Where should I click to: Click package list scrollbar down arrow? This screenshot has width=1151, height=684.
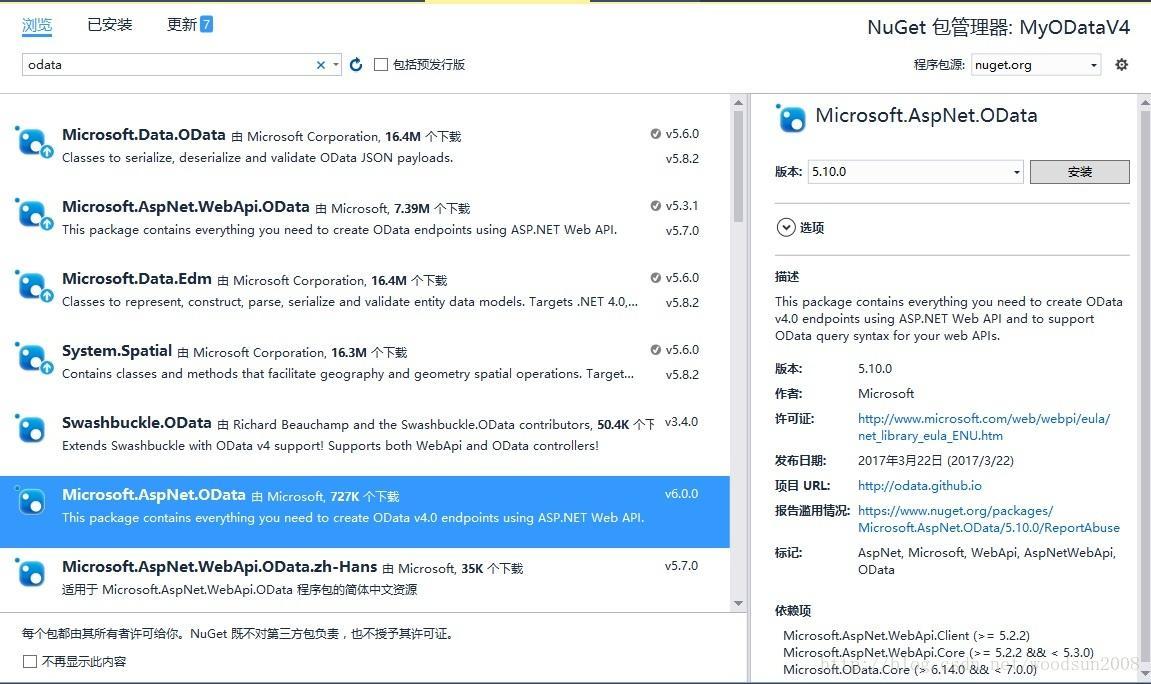point(738,603)
